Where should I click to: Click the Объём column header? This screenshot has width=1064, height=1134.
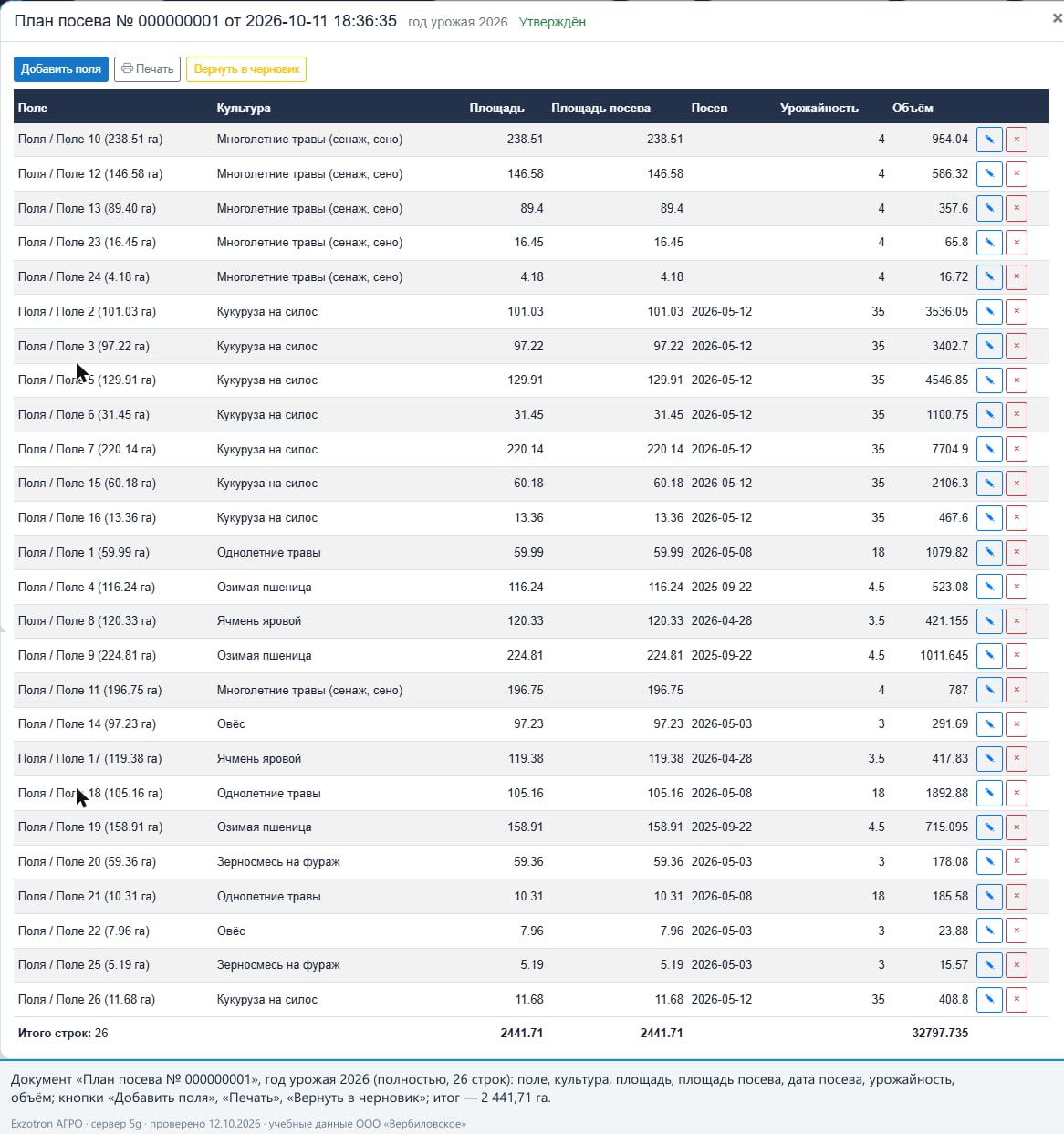(913, 108)
